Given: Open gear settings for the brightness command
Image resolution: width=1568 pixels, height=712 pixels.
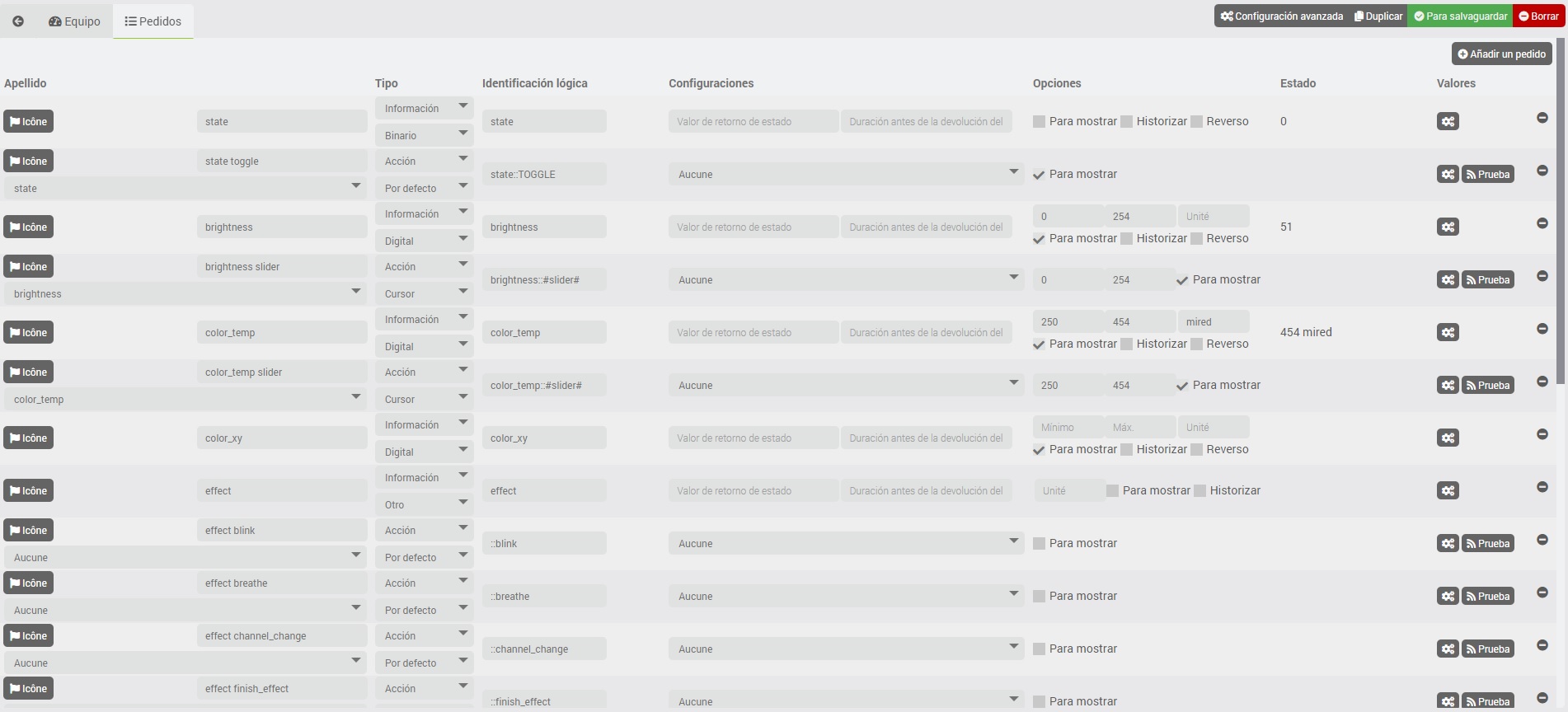Looking at the screenshot, I should (x=1448, y=227).
